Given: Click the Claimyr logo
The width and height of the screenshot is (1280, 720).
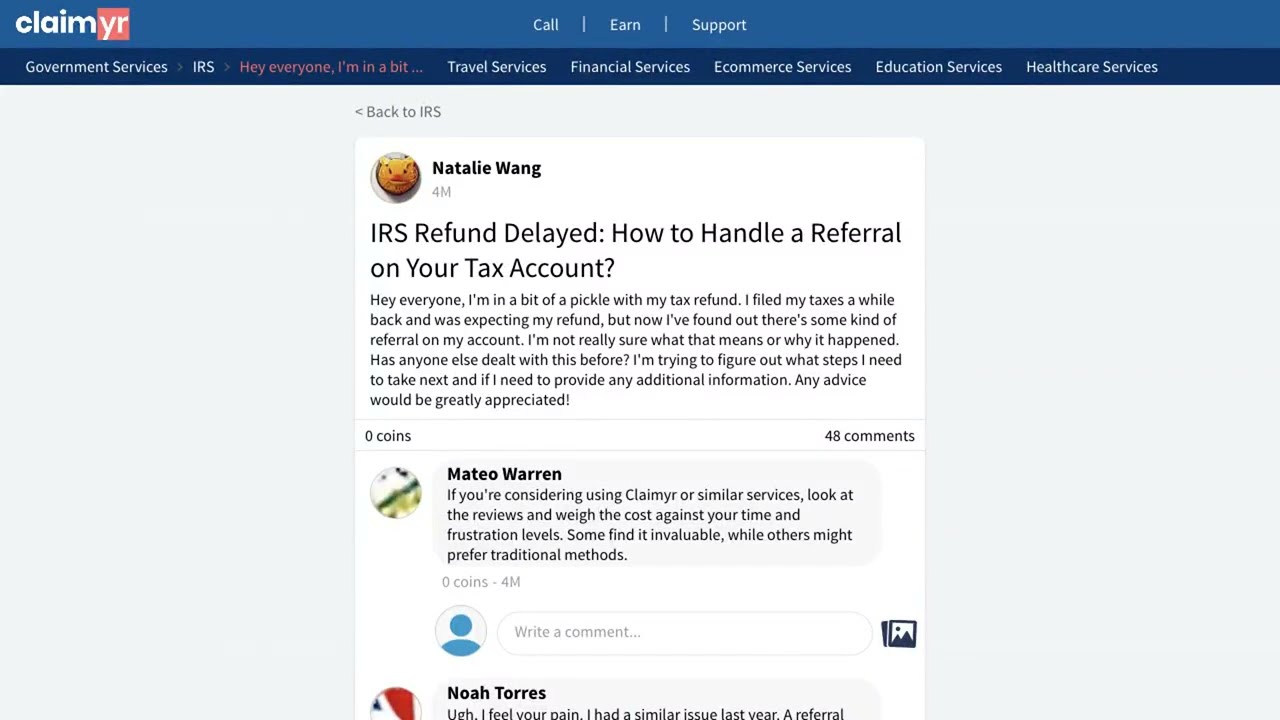Looking at the screenshot, I should (x=72, y=23).
